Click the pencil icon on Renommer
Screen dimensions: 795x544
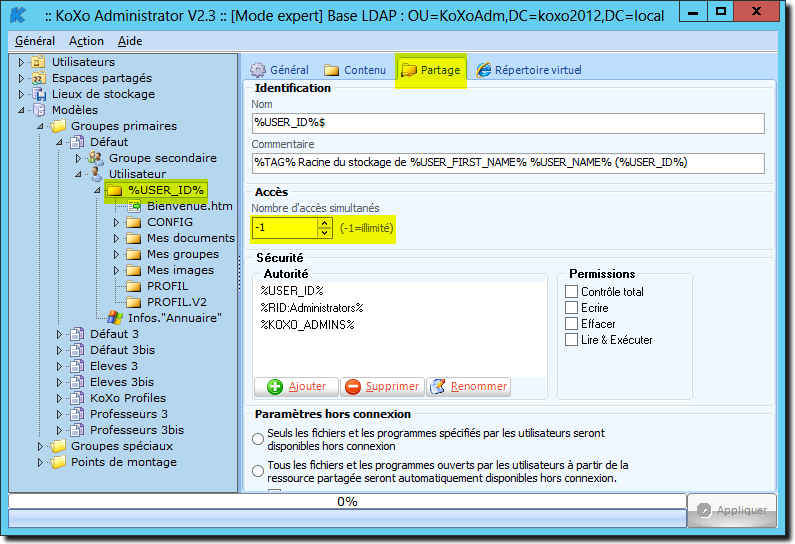[x=438, y=386]
